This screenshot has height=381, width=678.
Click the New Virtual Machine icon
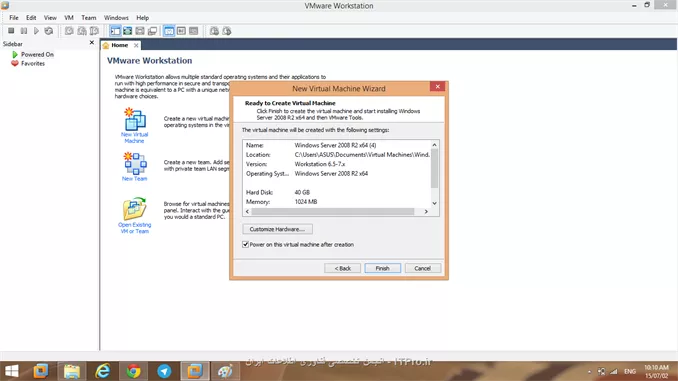pyautogui.click(x=134, y=119)
